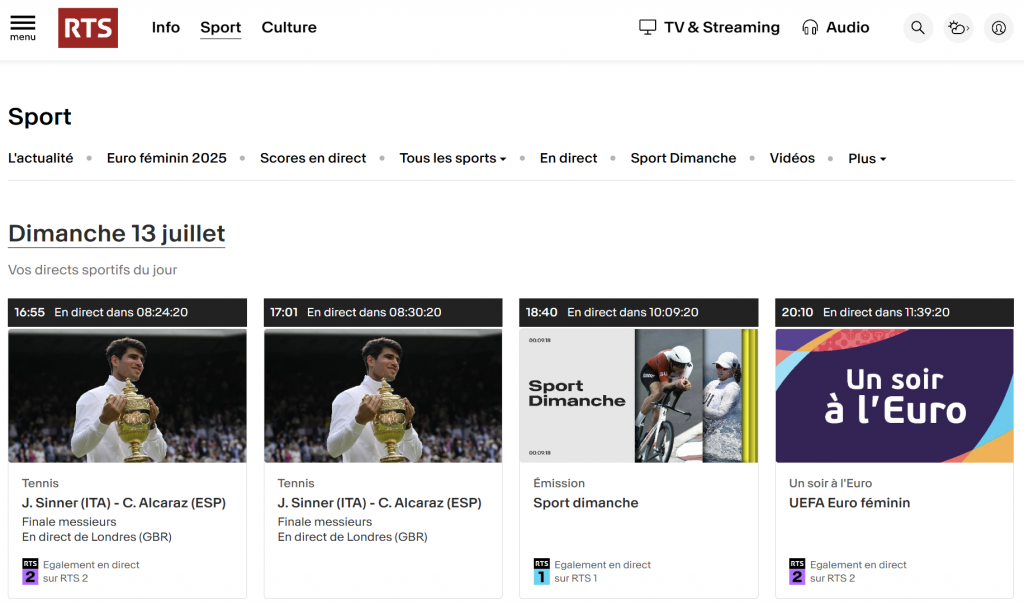Click RTS 2 channel logo on 16:55 tennis card
The height and width of the screenshot is (604, 1024).
[30, 571]
